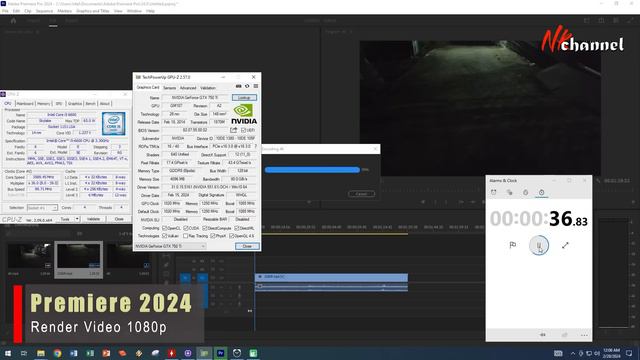
Task: Enable the Ray Tracing checkbox
Action: pyautogui.click(x=186, y=236)
